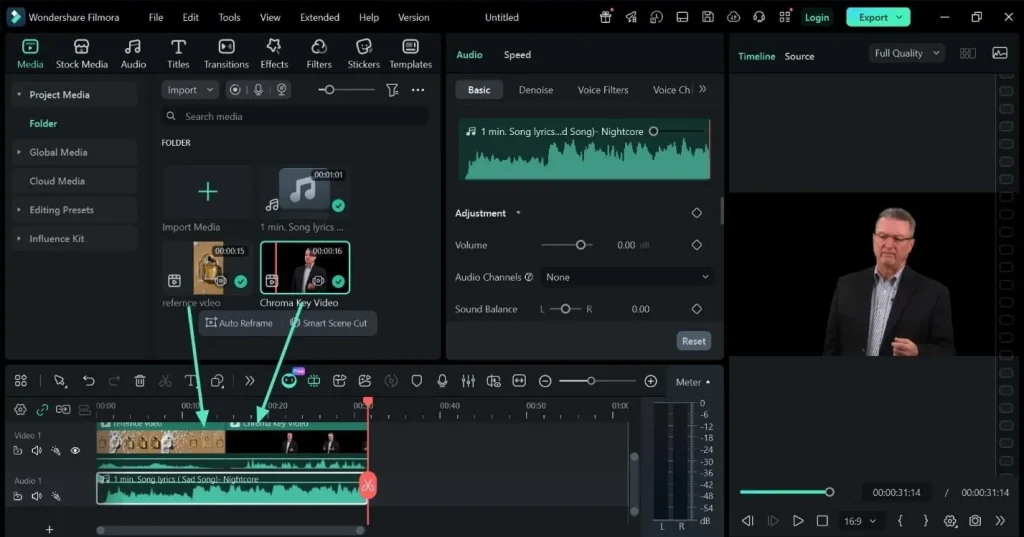Mute the Audio 1 track speaker
The image size is (1024, 537).
tap(37, 496)
